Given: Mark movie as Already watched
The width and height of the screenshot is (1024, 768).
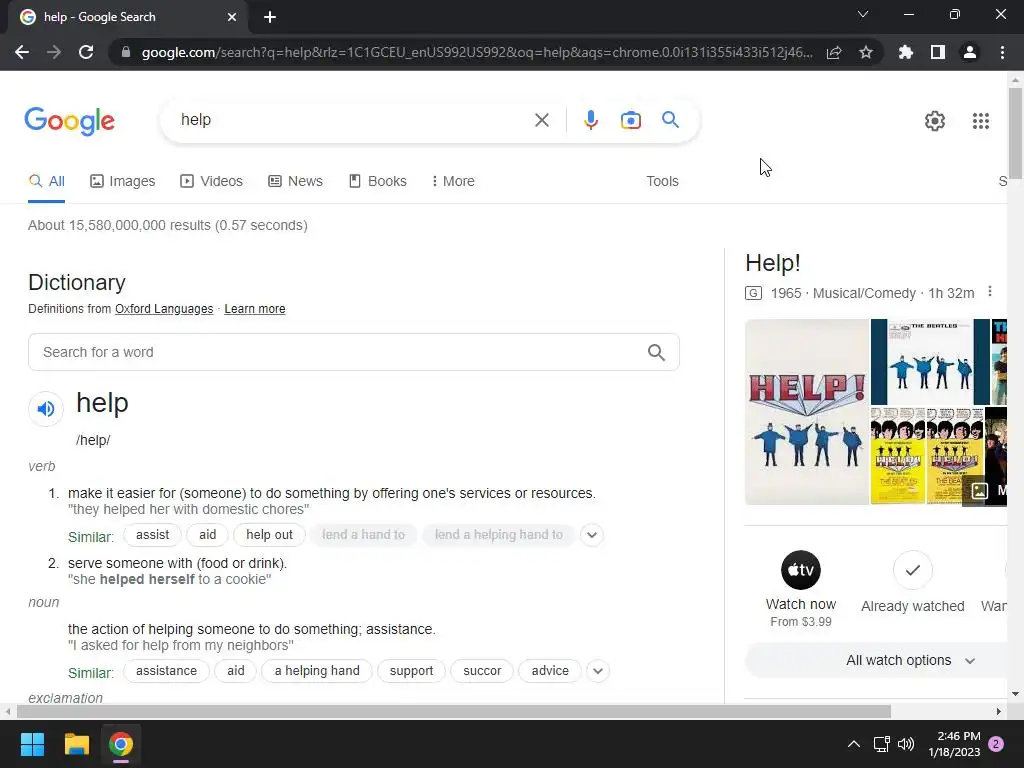Looking at the screenshot, I should 912,583.
